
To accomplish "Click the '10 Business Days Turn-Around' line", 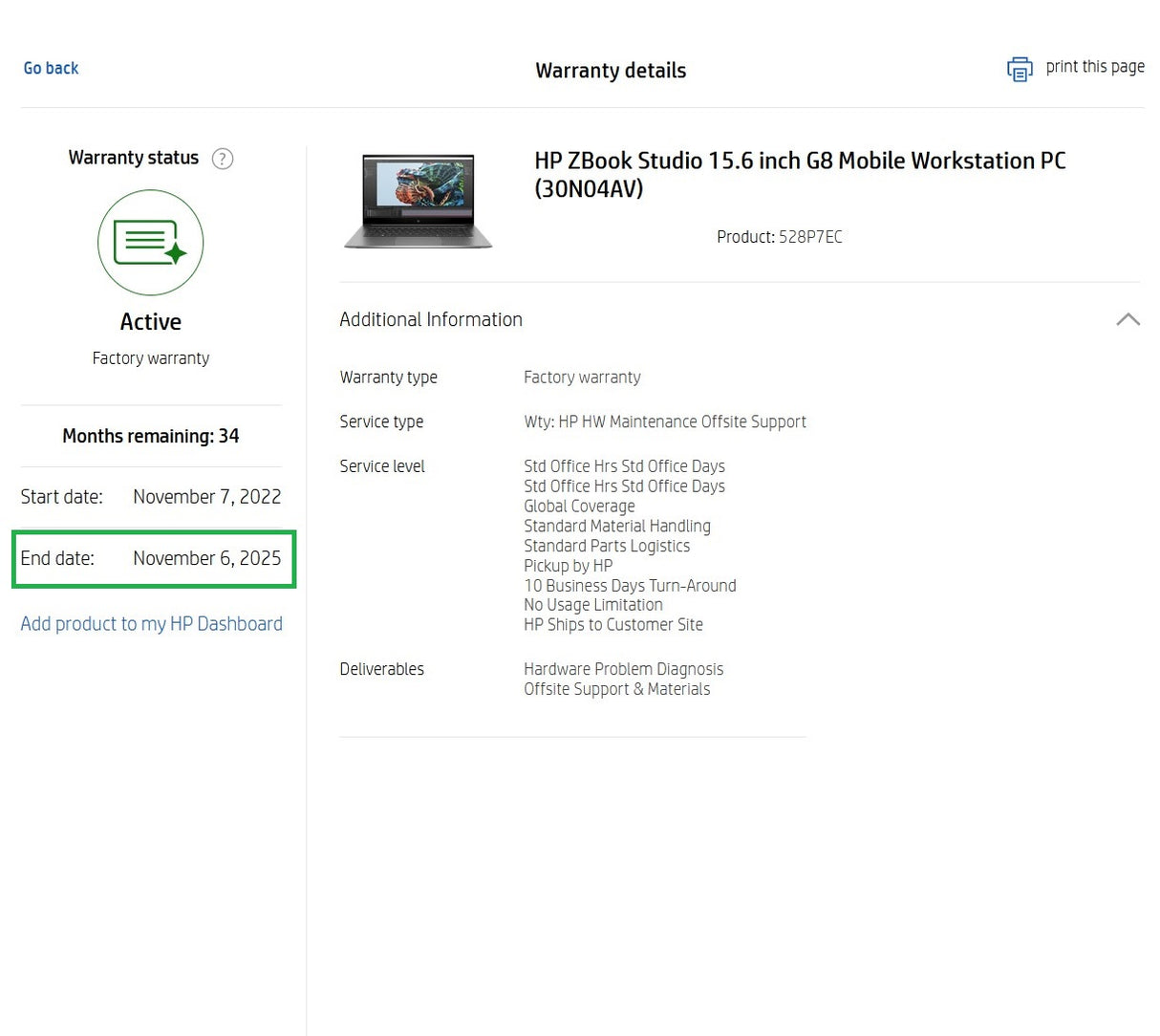I will coord(630,585).
